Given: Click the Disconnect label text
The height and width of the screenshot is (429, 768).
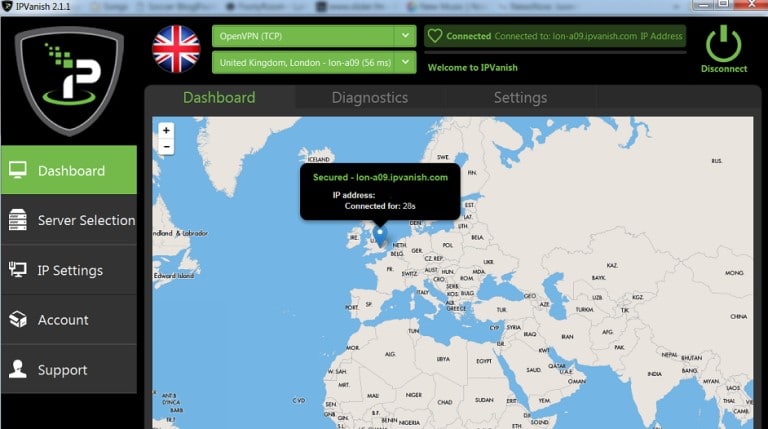Looking at the screenshot, I should [x=724, y=69].
